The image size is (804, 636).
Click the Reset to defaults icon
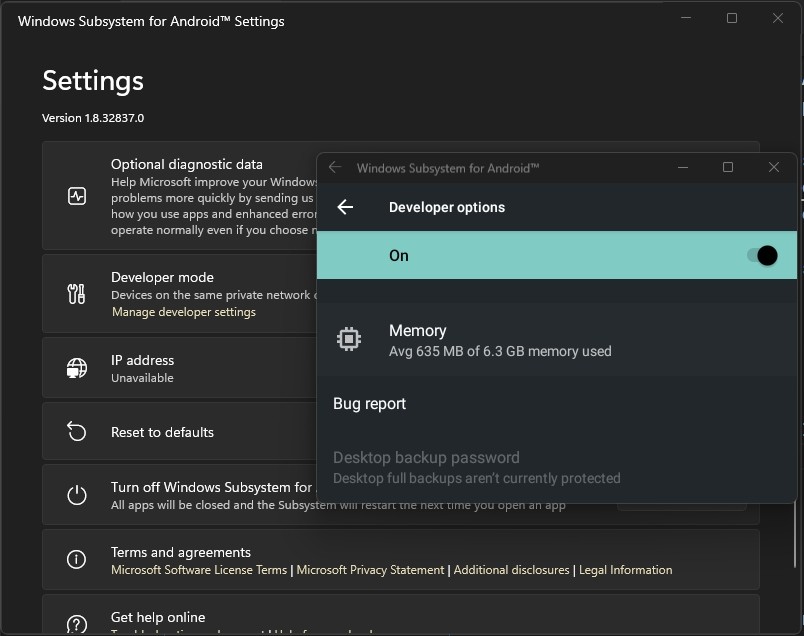point(77,431)
